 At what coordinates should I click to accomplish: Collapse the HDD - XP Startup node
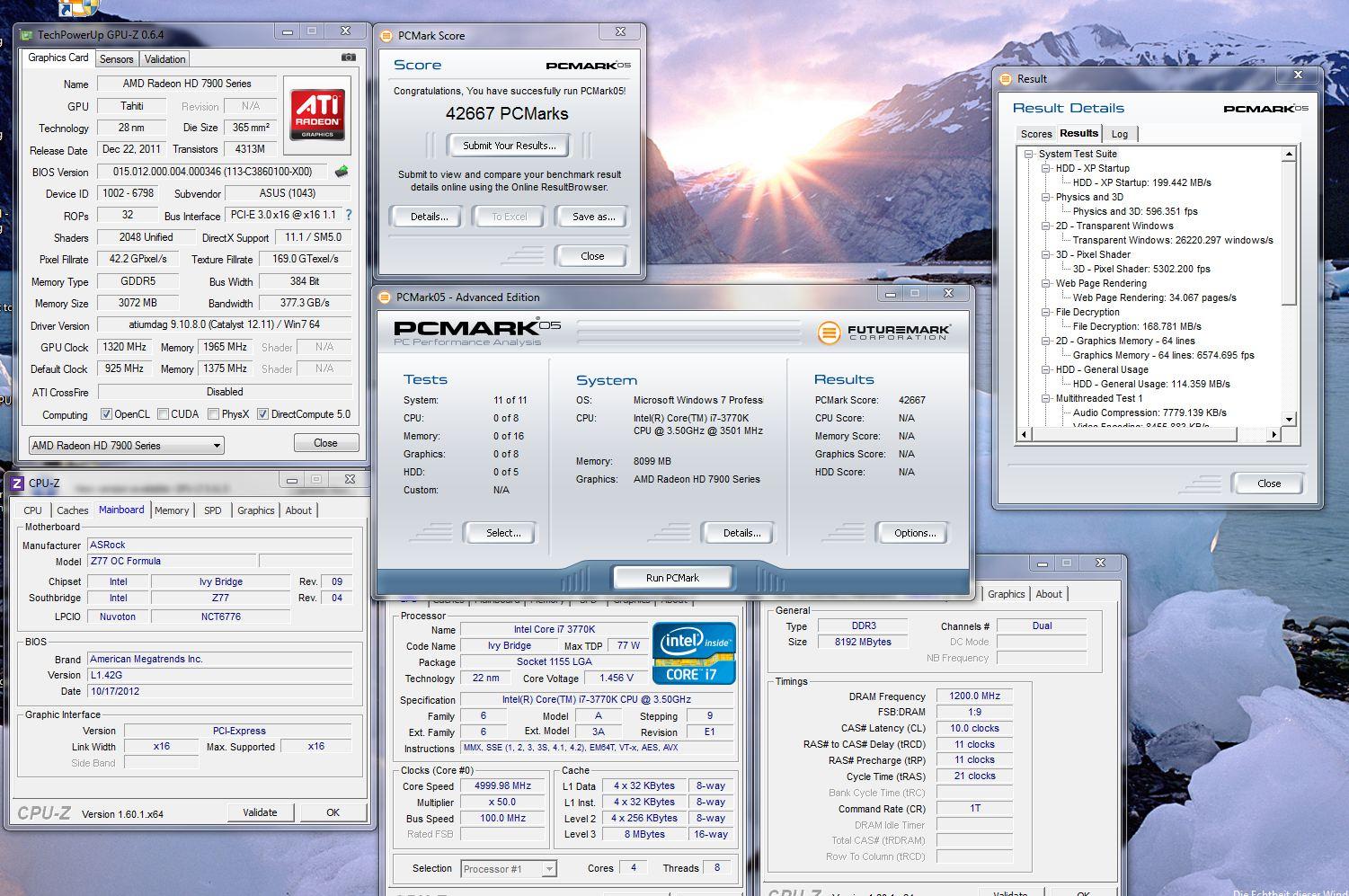[1045, 168]
